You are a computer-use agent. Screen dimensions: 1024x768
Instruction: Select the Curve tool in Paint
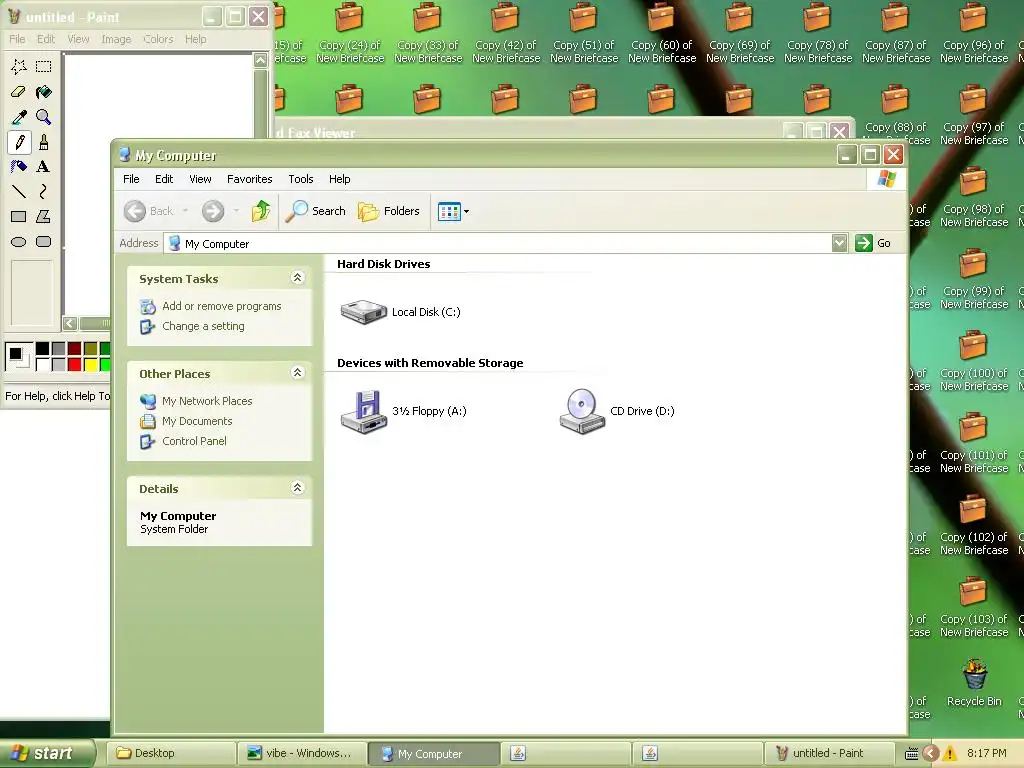[x=44, y=191]
